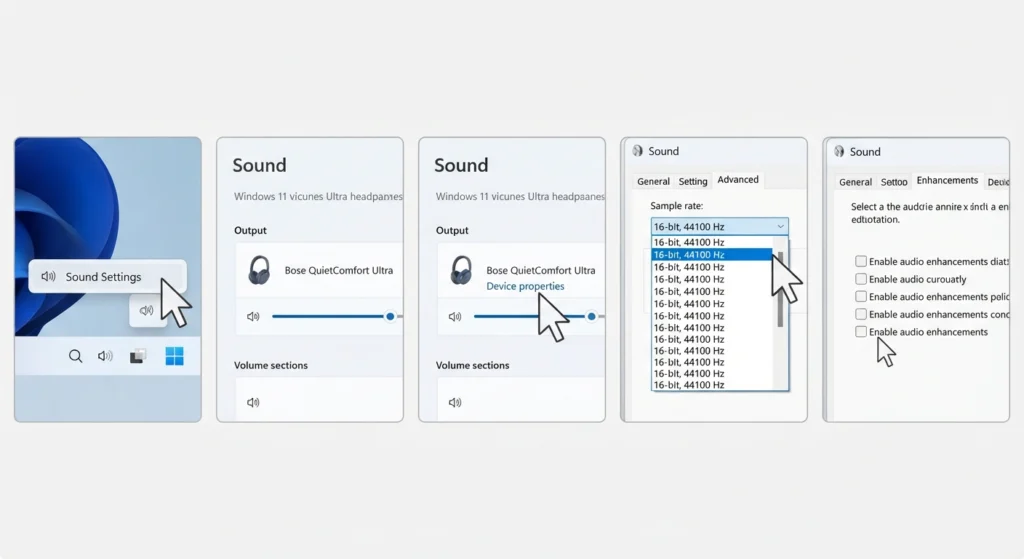The height and width of the screenshot is (559, 1024).
Task: Open the Windows Start button
Action: click(174, 356)
